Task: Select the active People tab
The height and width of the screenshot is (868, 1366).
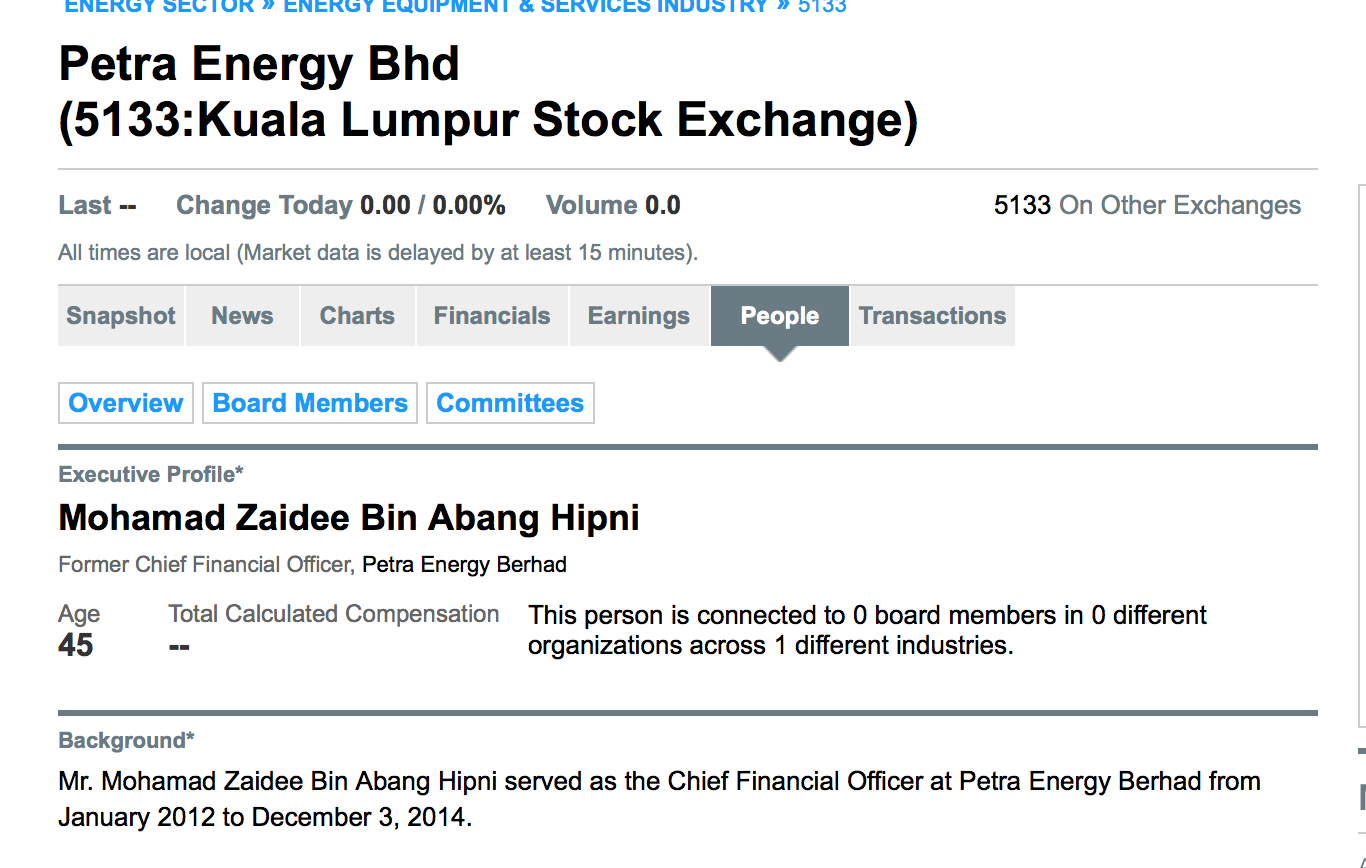Action: click(x=780, y=316)
